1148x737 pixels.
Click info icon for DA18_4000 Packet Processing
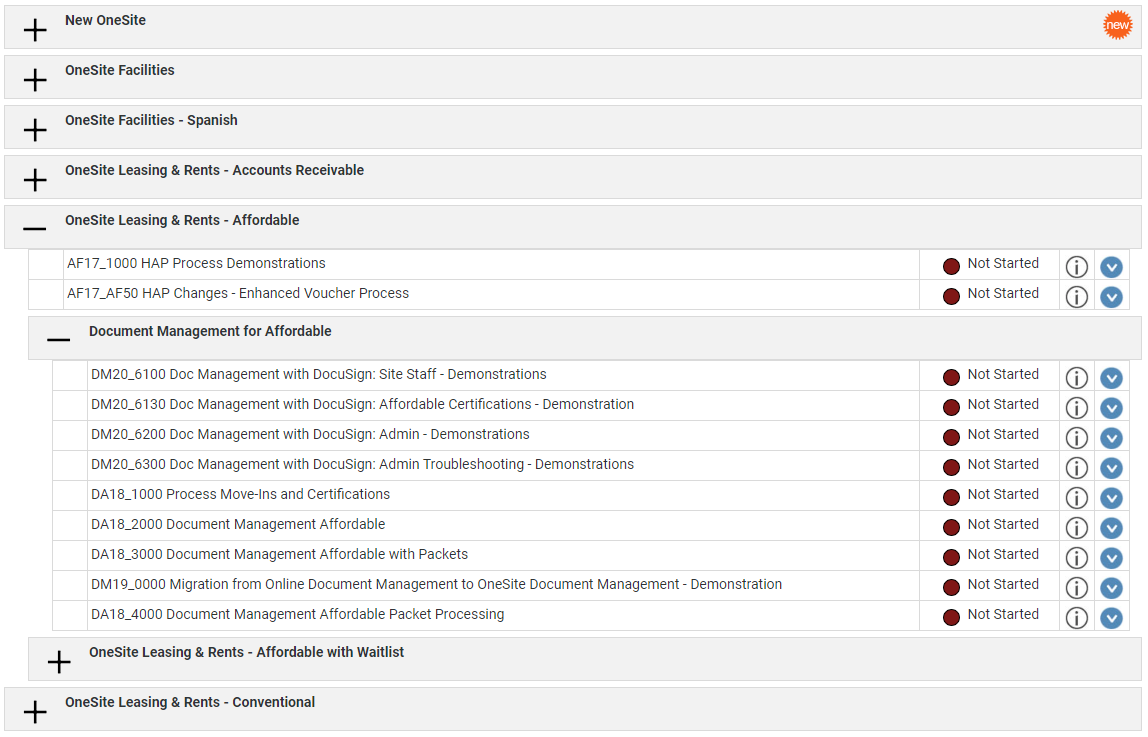(1076, 618)
